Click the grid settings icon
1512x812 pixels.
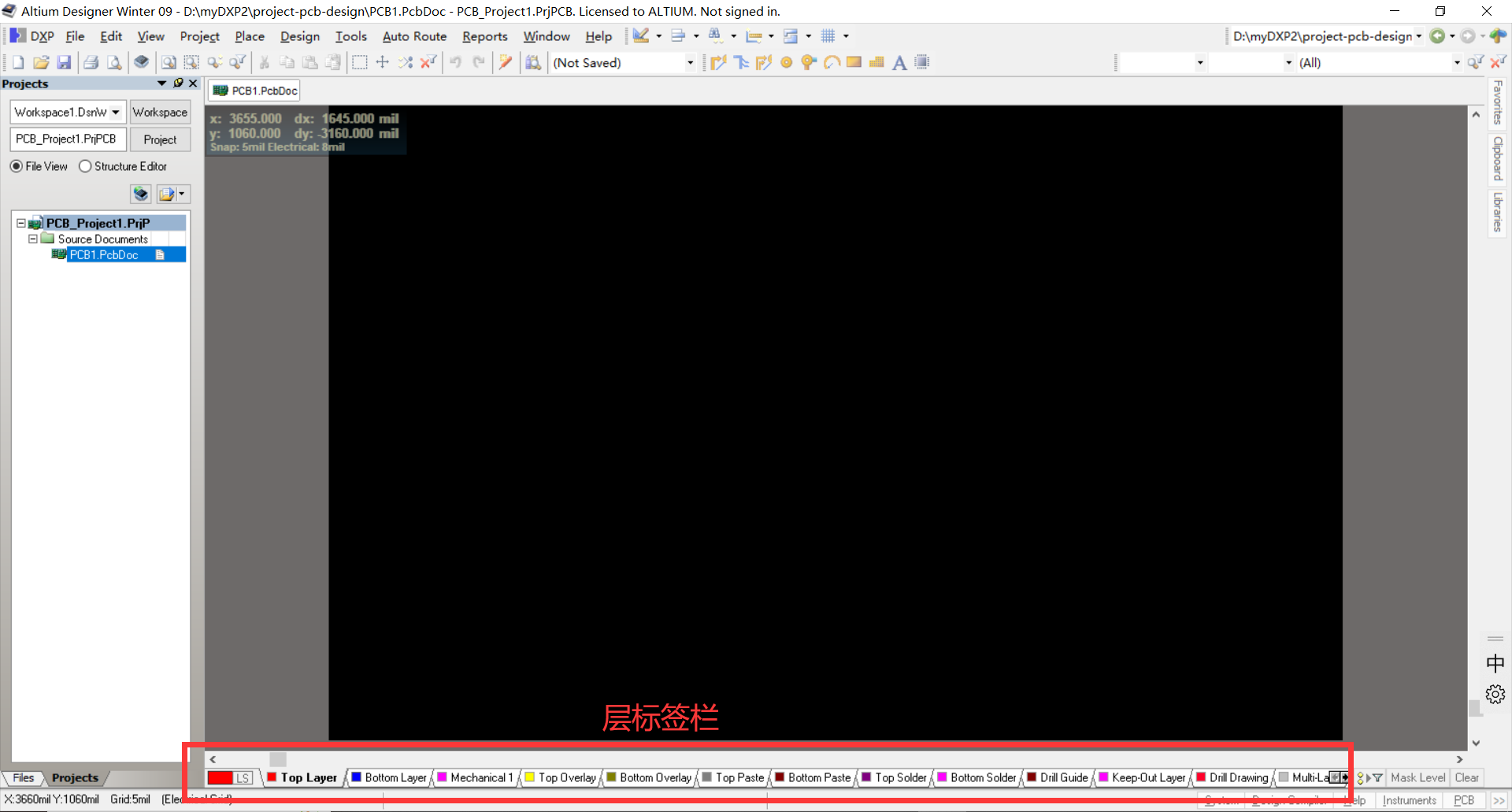pos(828,36)
